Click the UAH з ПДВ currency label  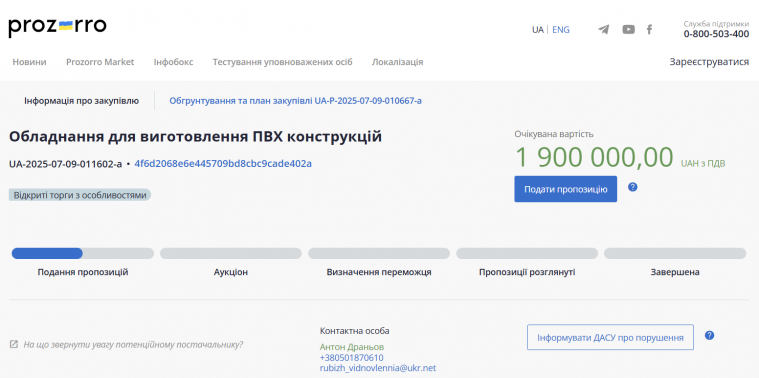point(703,163)
